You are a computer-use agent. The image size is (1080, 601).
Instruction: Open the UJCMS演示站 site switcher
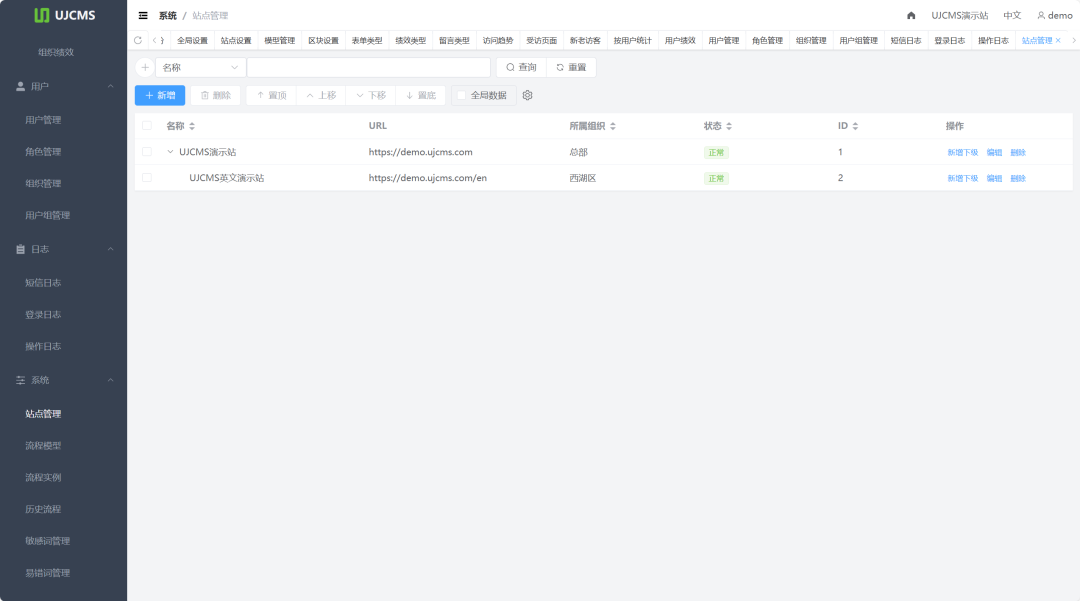pos(959,15)
